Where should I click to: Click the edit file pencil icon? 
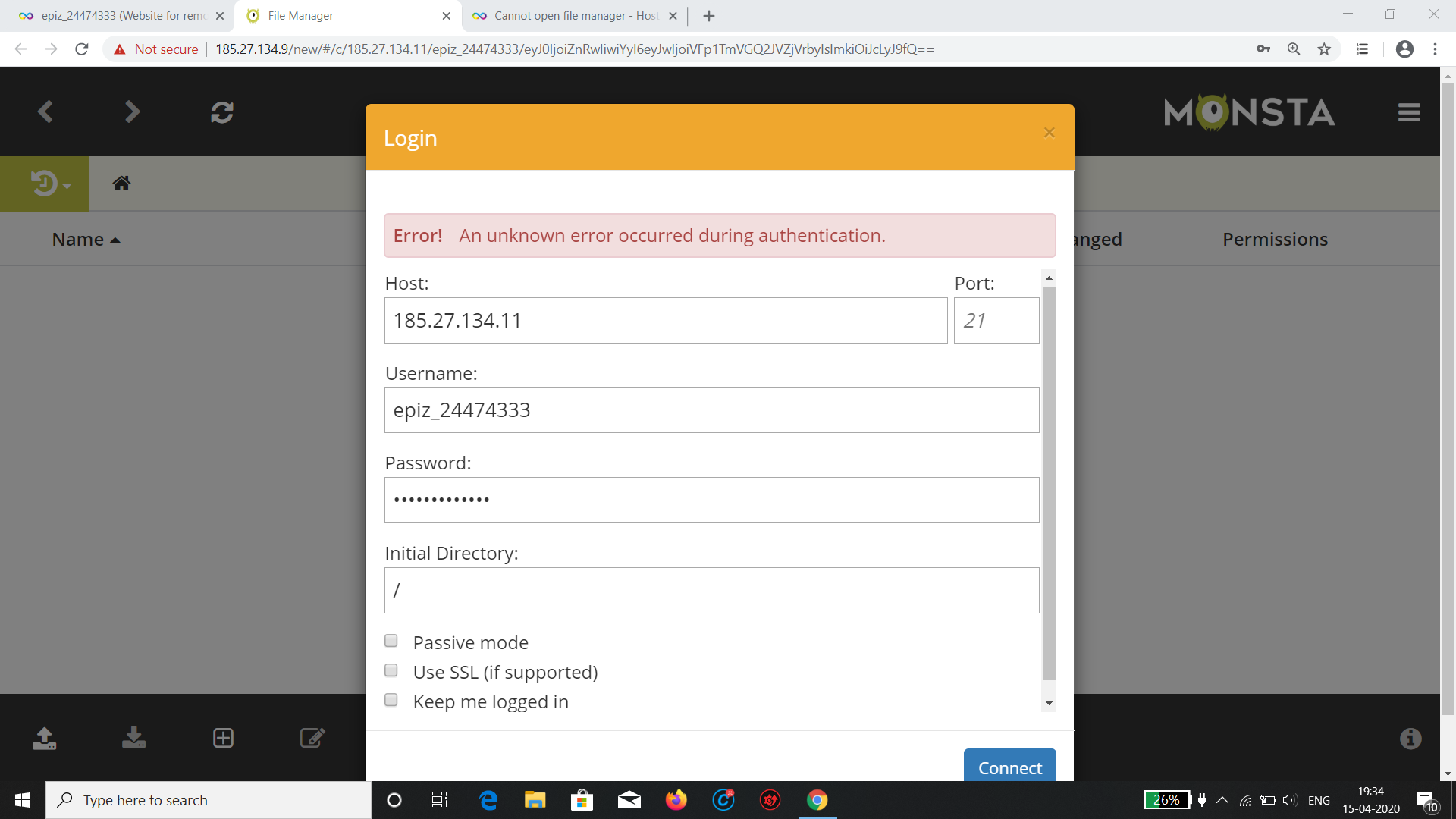click(312, 738)
